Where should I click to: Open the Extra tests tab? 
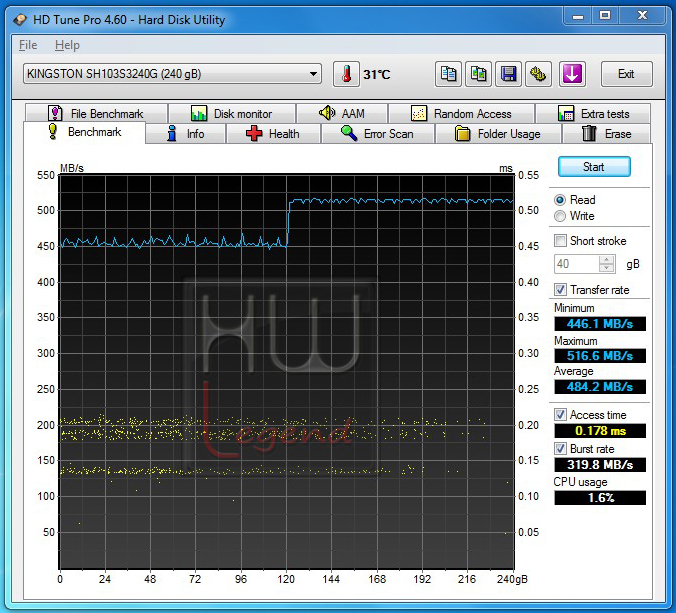[x=593, y=114]
